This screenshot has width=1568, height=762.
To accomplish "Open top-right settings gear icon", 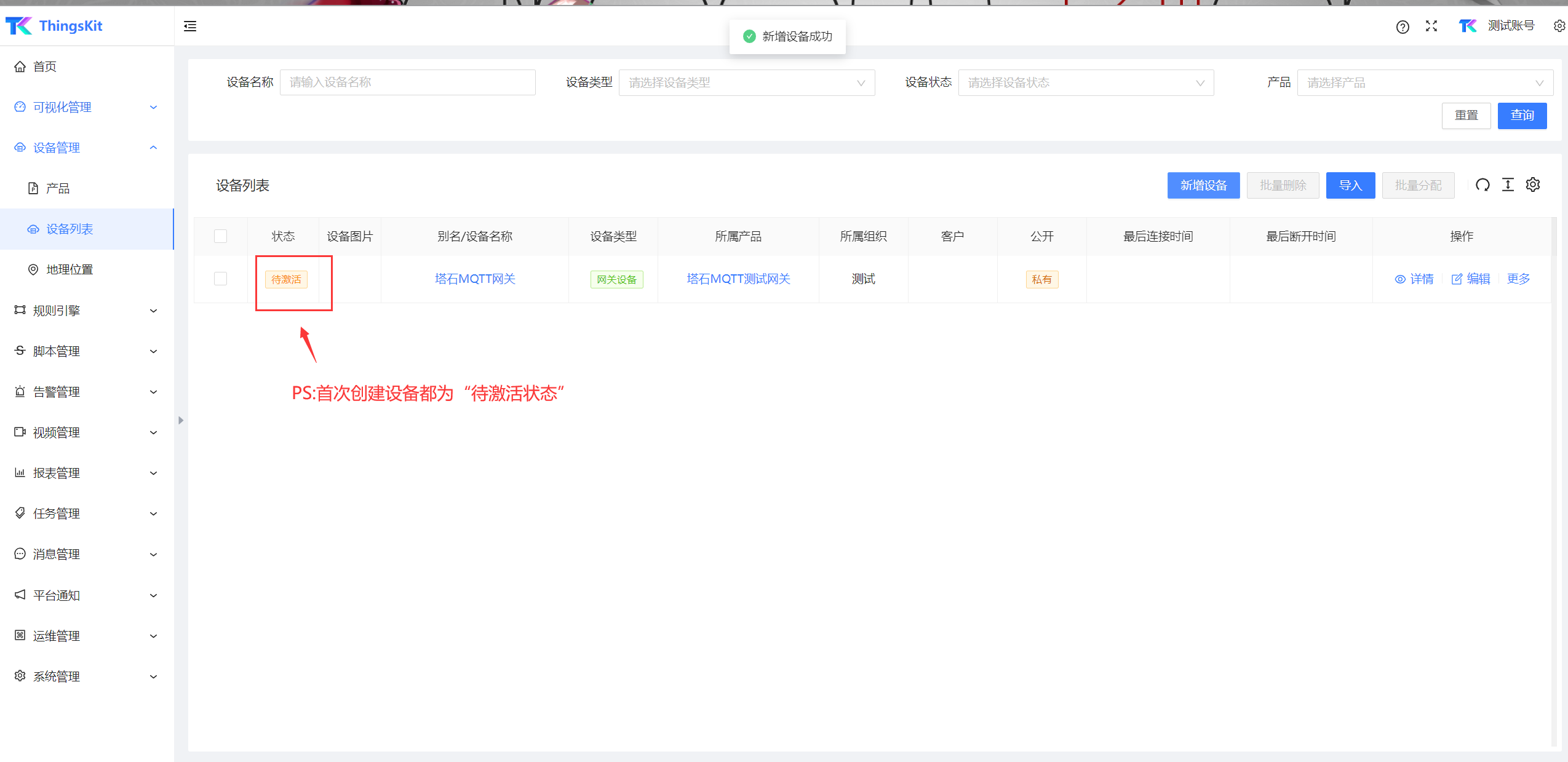I will 1559,26.
